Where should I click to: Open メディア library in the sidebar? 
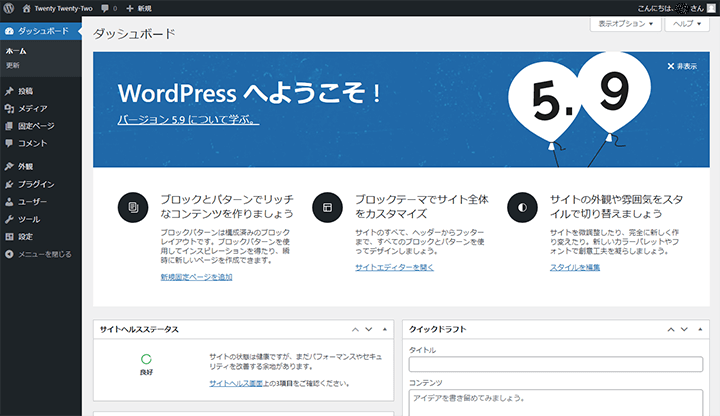32,108
